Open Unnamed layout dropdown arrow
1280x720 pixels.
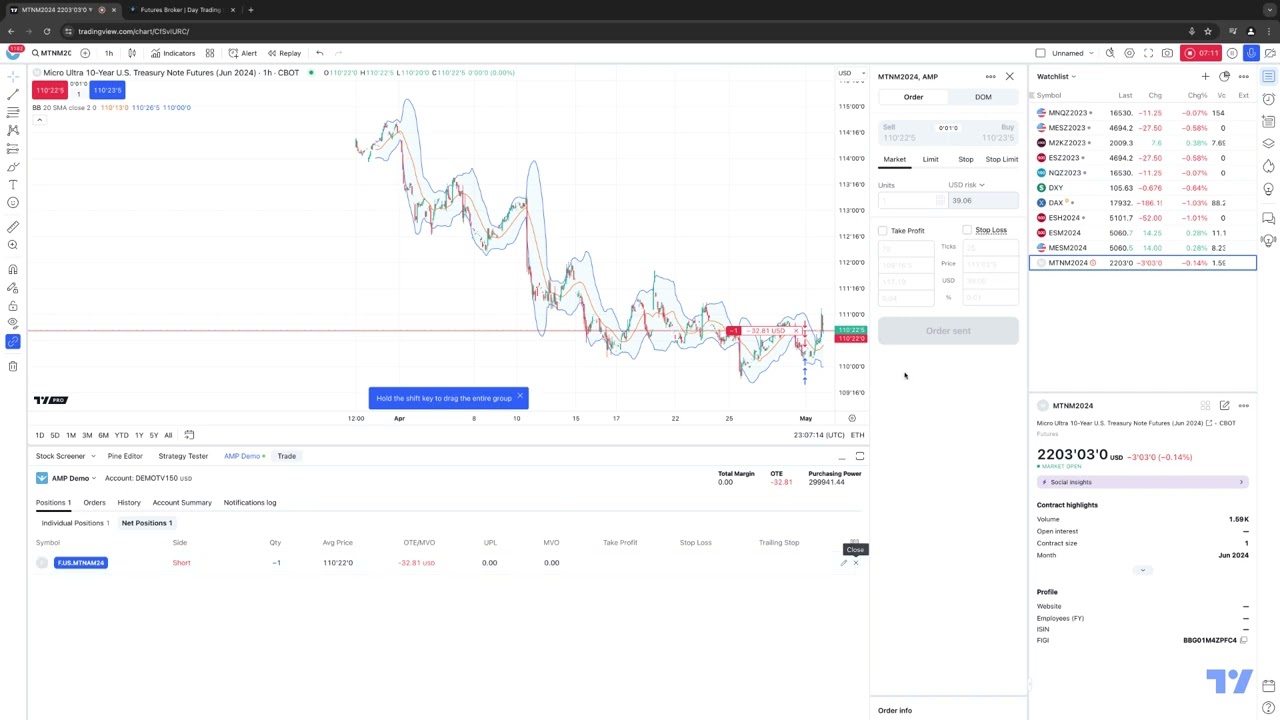click(x=1090, y=53)
